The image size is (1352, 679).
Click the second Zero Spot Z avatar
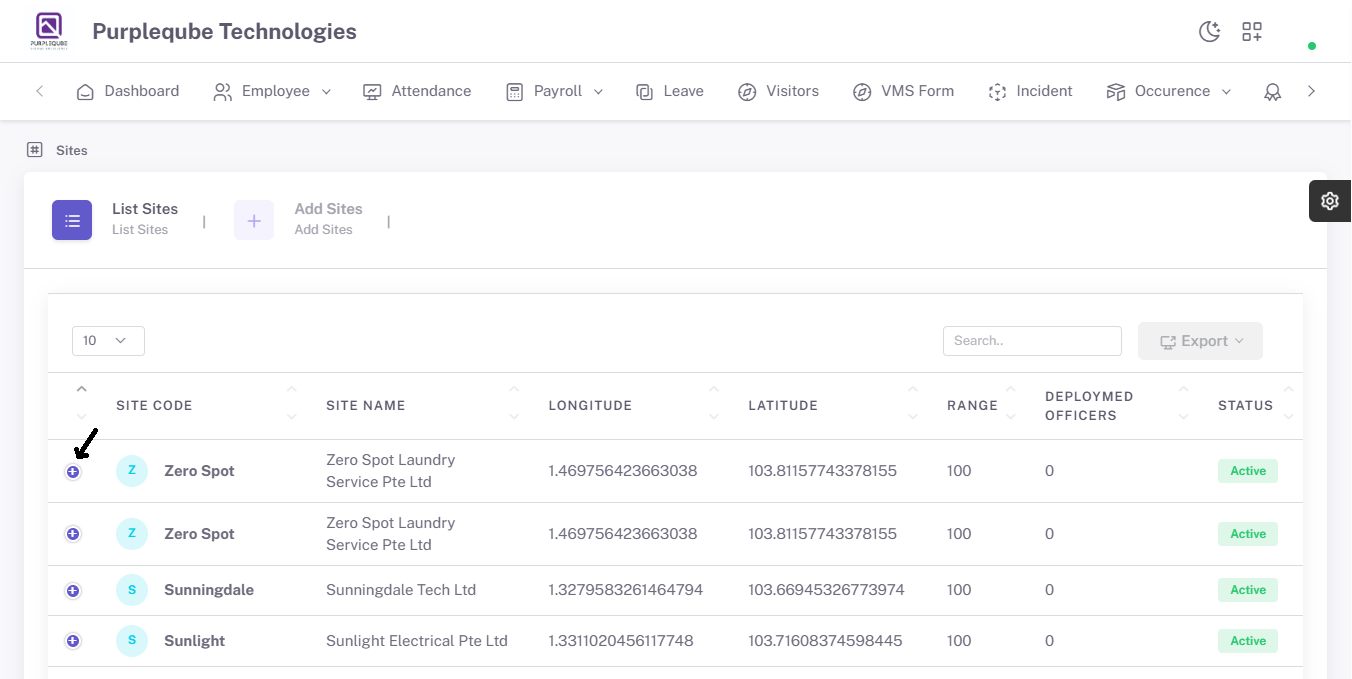pos(132,534)
